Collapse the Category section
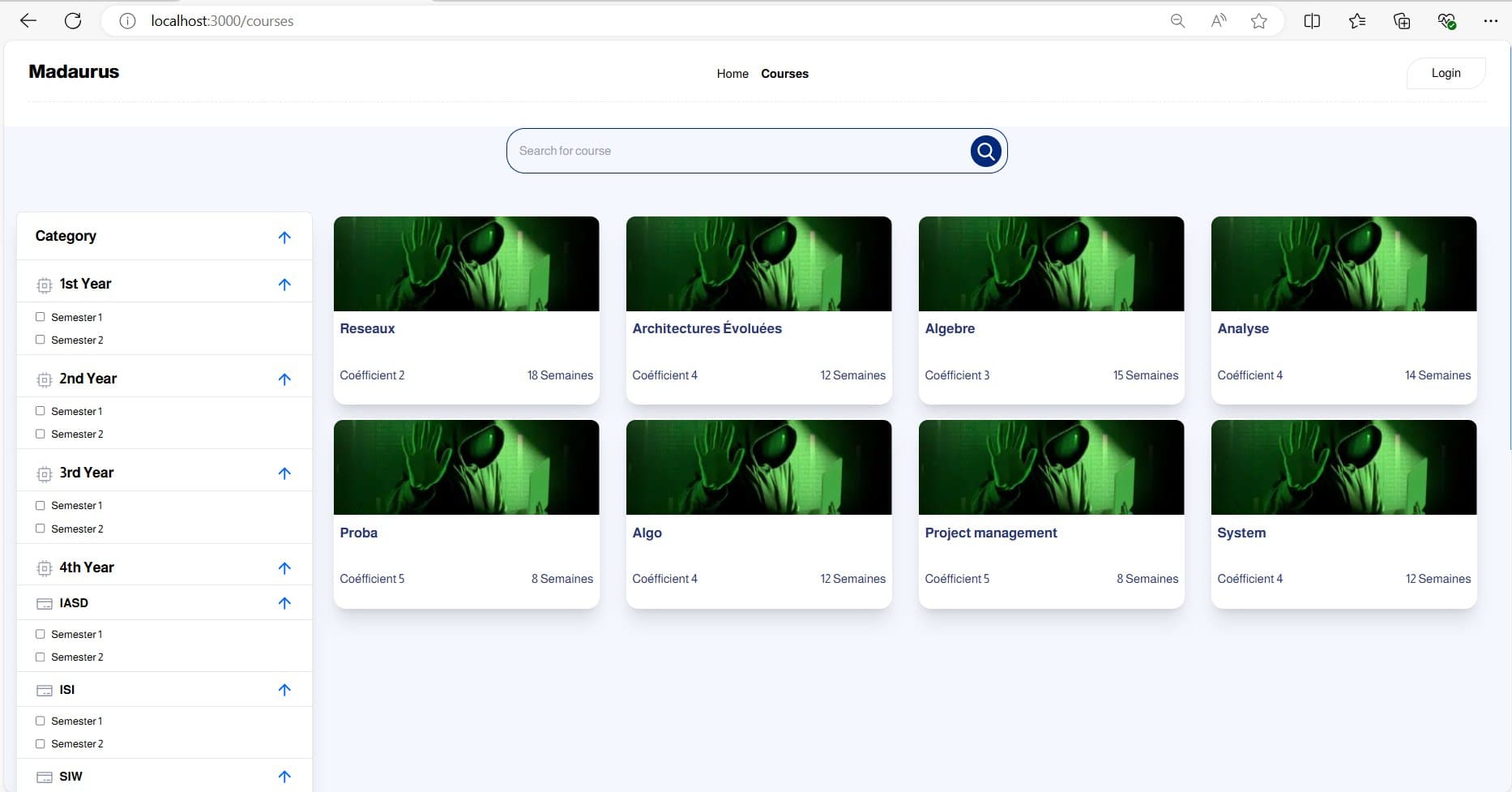The image size is (1512, 792). coord(284,237)
